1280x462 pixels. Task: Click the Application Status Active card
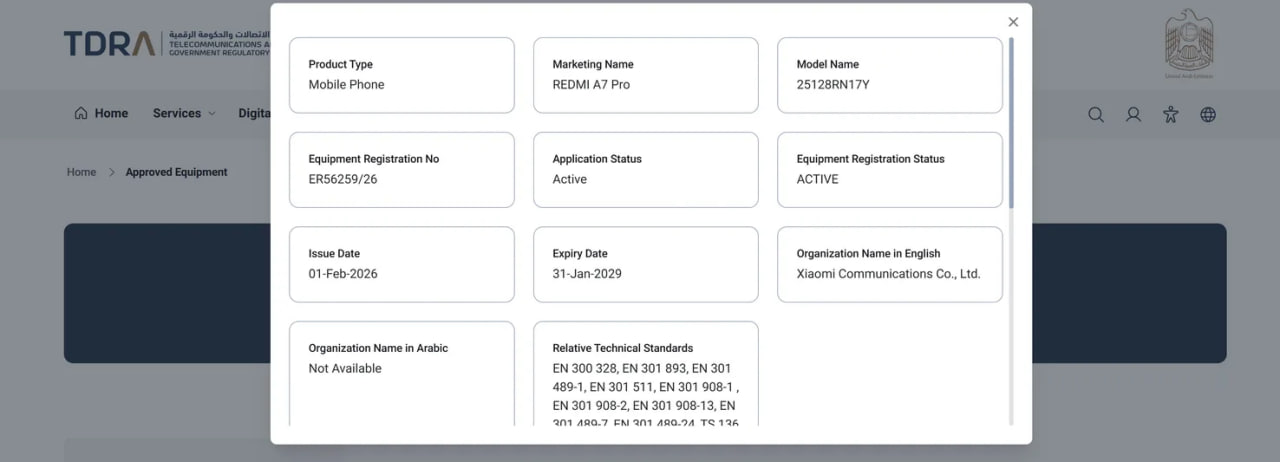click(x=645, y=170)
